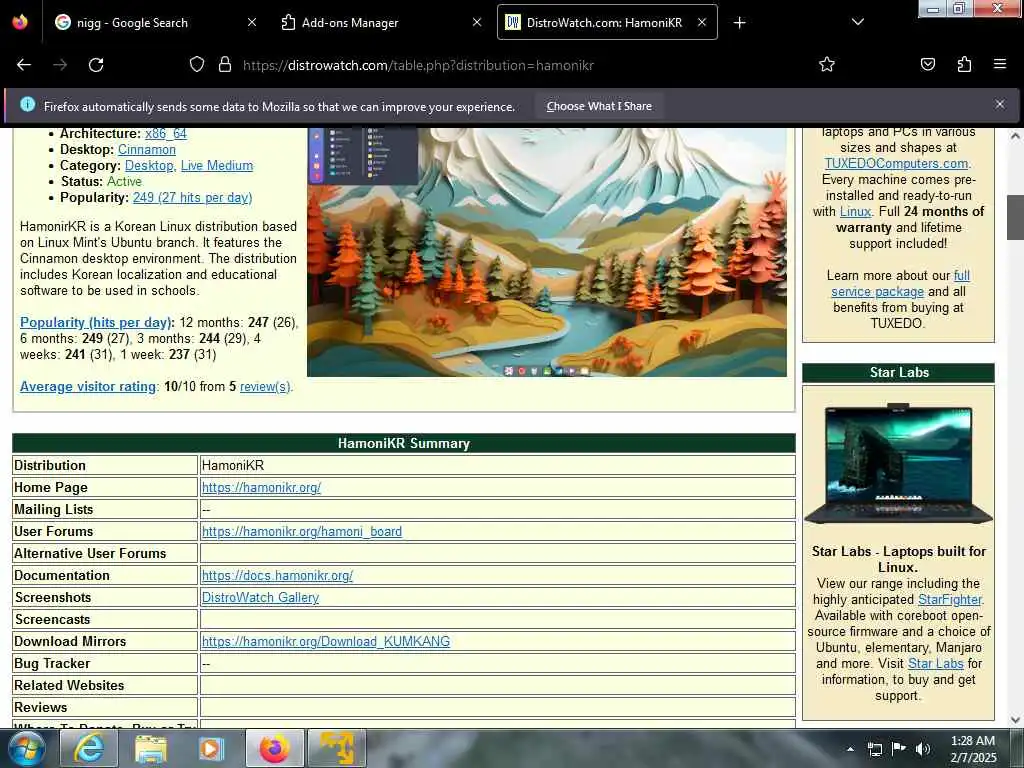Open the hamoni_board user forums link
This screenshot has height=768, width=1024.
point(302,532)
